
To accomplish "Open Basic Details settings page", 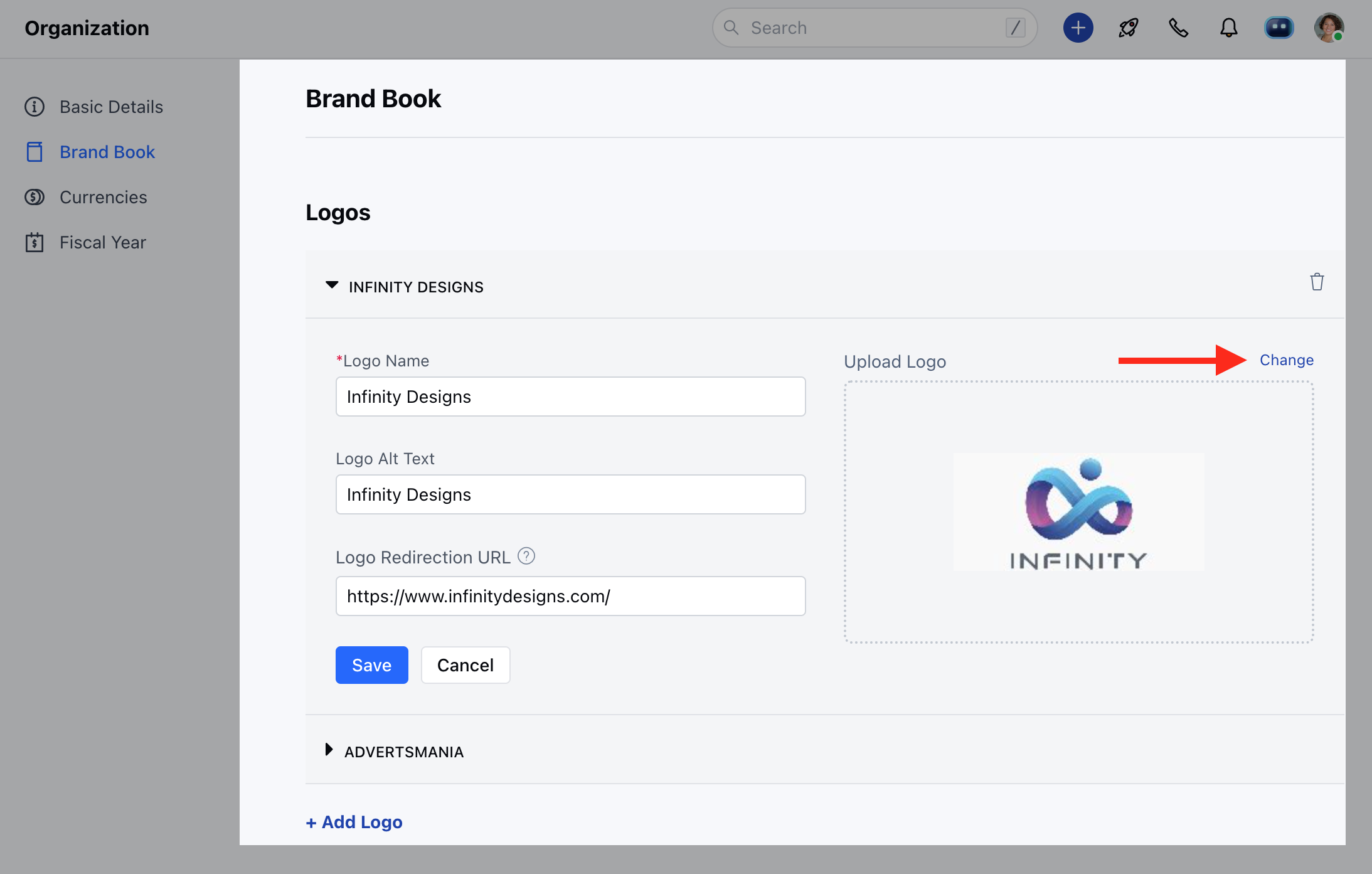I will click(111, 107).
